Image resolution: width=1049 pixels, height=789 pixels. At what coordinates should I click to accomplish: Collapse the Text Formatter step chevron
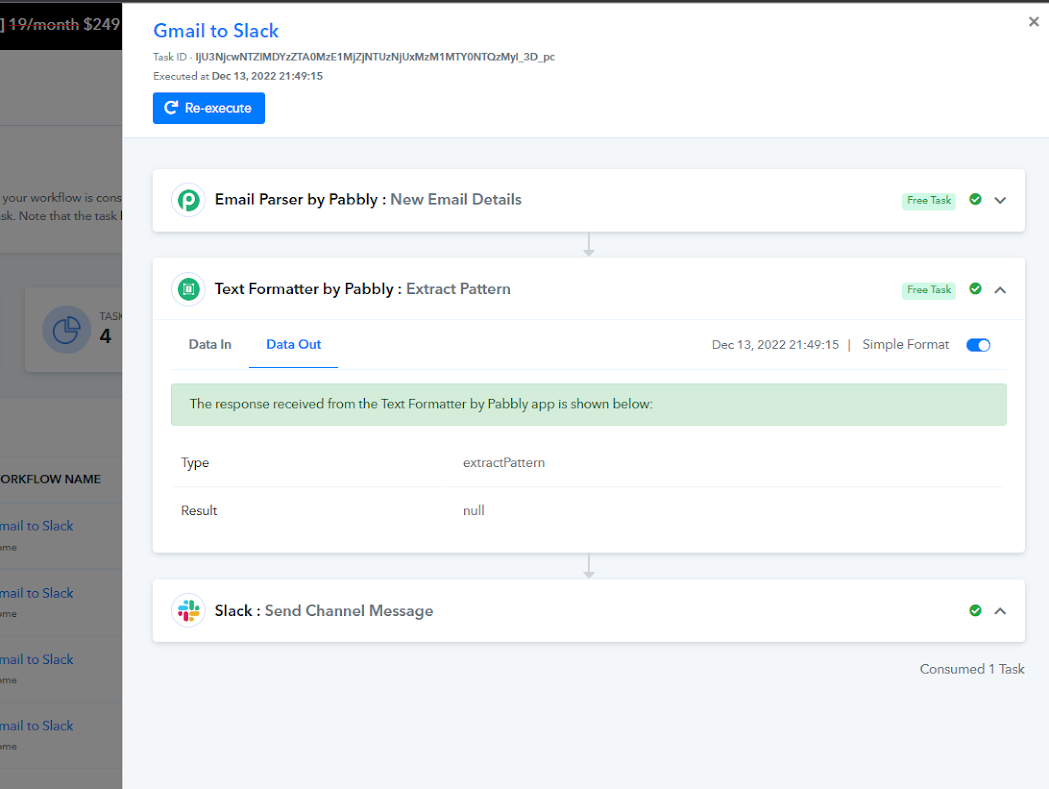pos(1000,290)
